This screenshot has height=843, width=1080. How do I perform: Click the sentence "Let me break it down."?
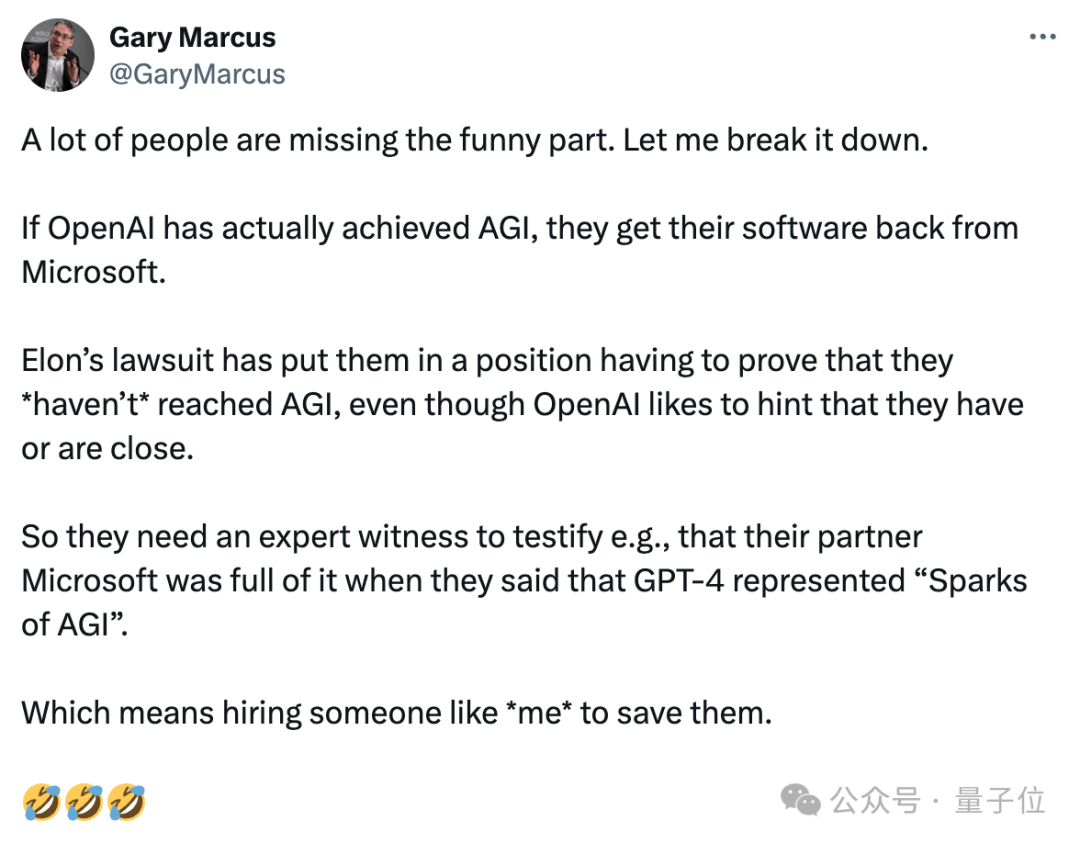tap(776, 139)
